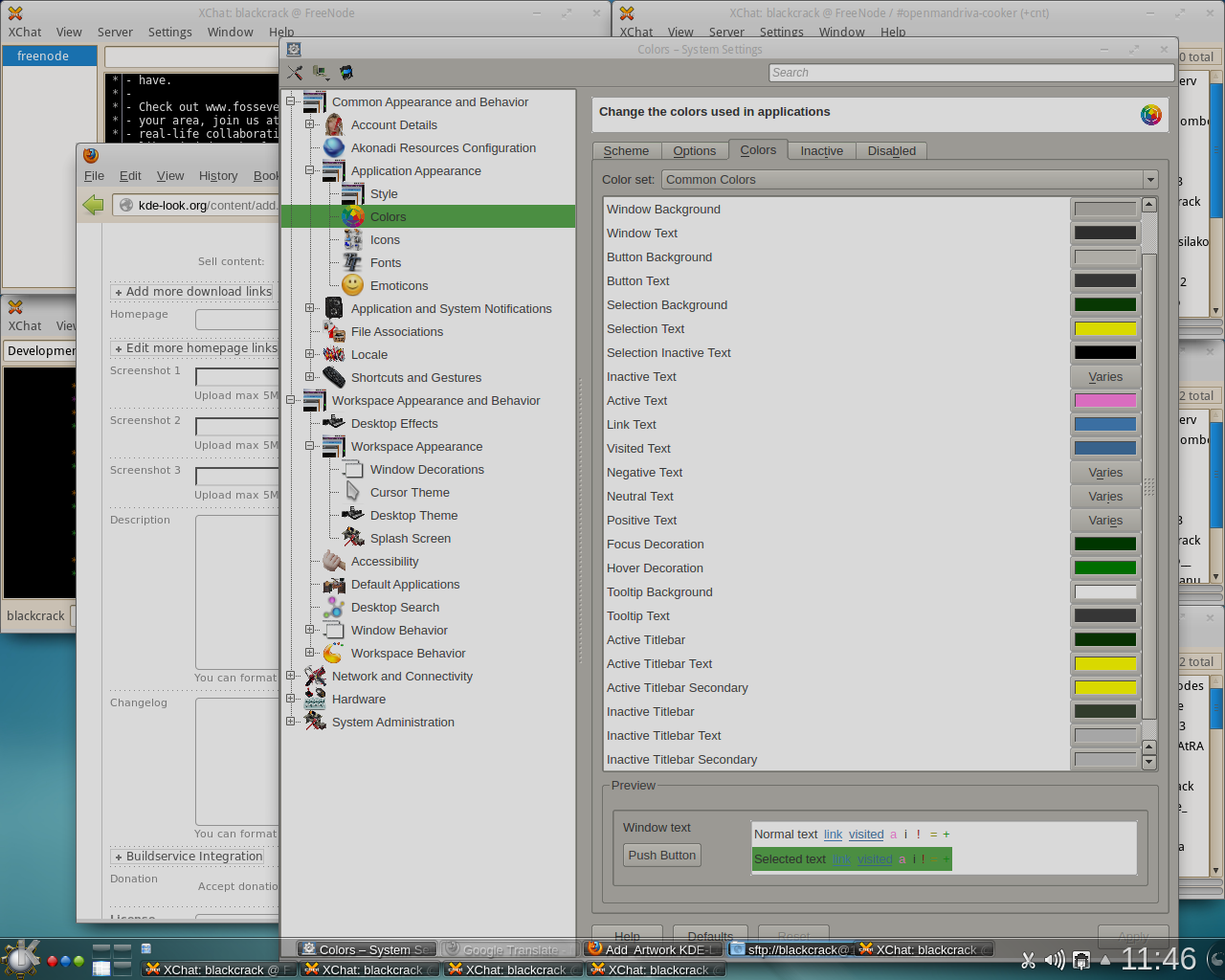Switch to the Options tab
Image resolution: width=1225 pixels, height=980 pixels.
[x=694, y=150]
